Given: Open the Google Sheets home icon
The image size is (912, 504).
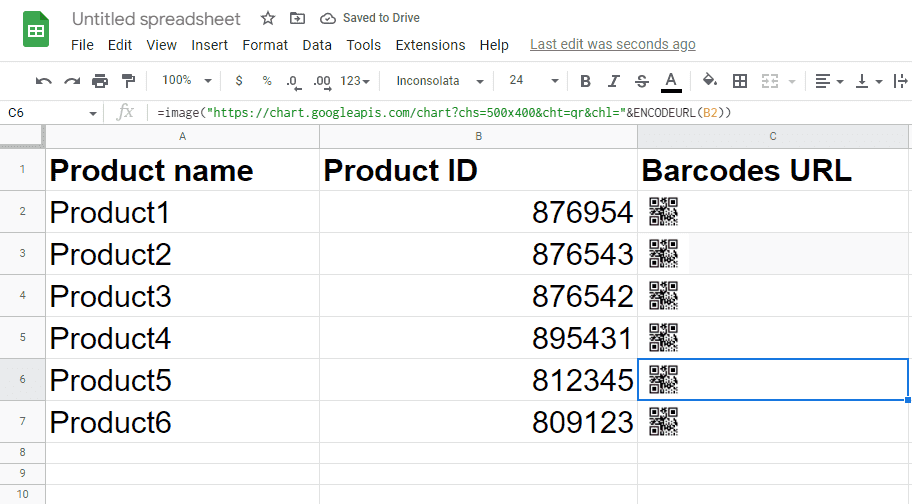Looking at the screenshot, I should coord(35,29).
